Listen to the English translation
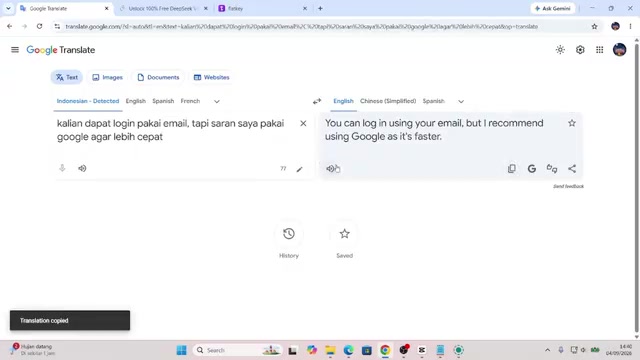 pyautogui.click(x=330, y=169)
